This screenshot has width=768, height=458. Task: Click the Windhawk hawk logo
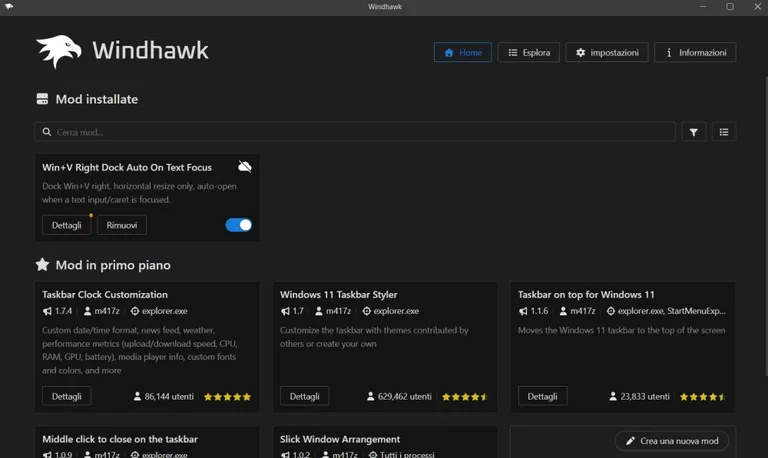coord(59,51)
